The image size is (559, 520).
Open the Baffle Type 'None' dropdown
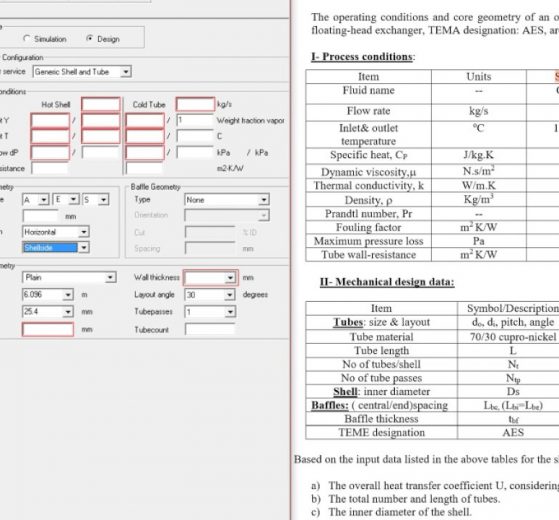264,200
